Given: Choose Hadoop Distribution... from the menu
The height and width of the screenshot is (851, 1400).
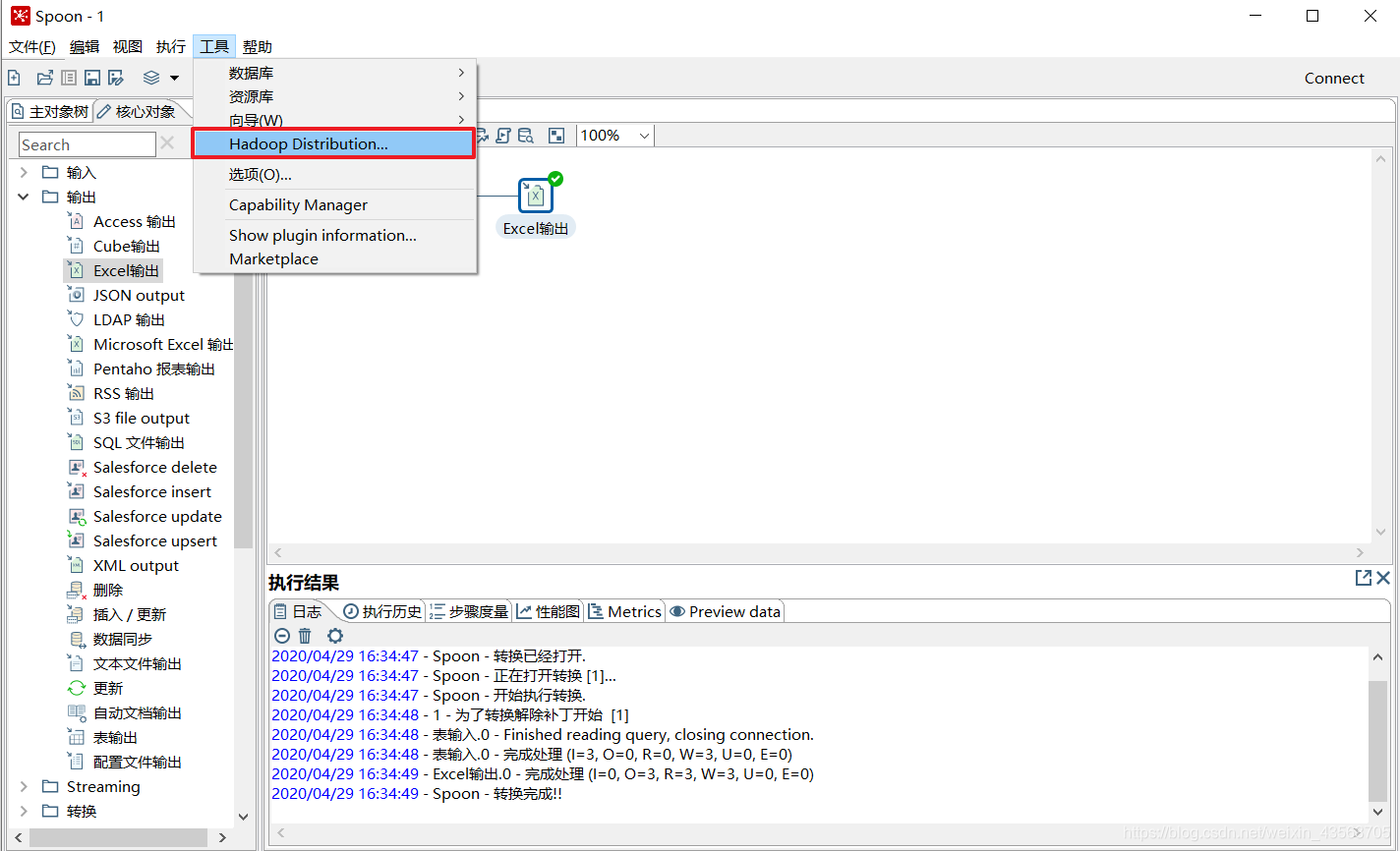Looking at the screenshot, I should (x=333, y=143).
